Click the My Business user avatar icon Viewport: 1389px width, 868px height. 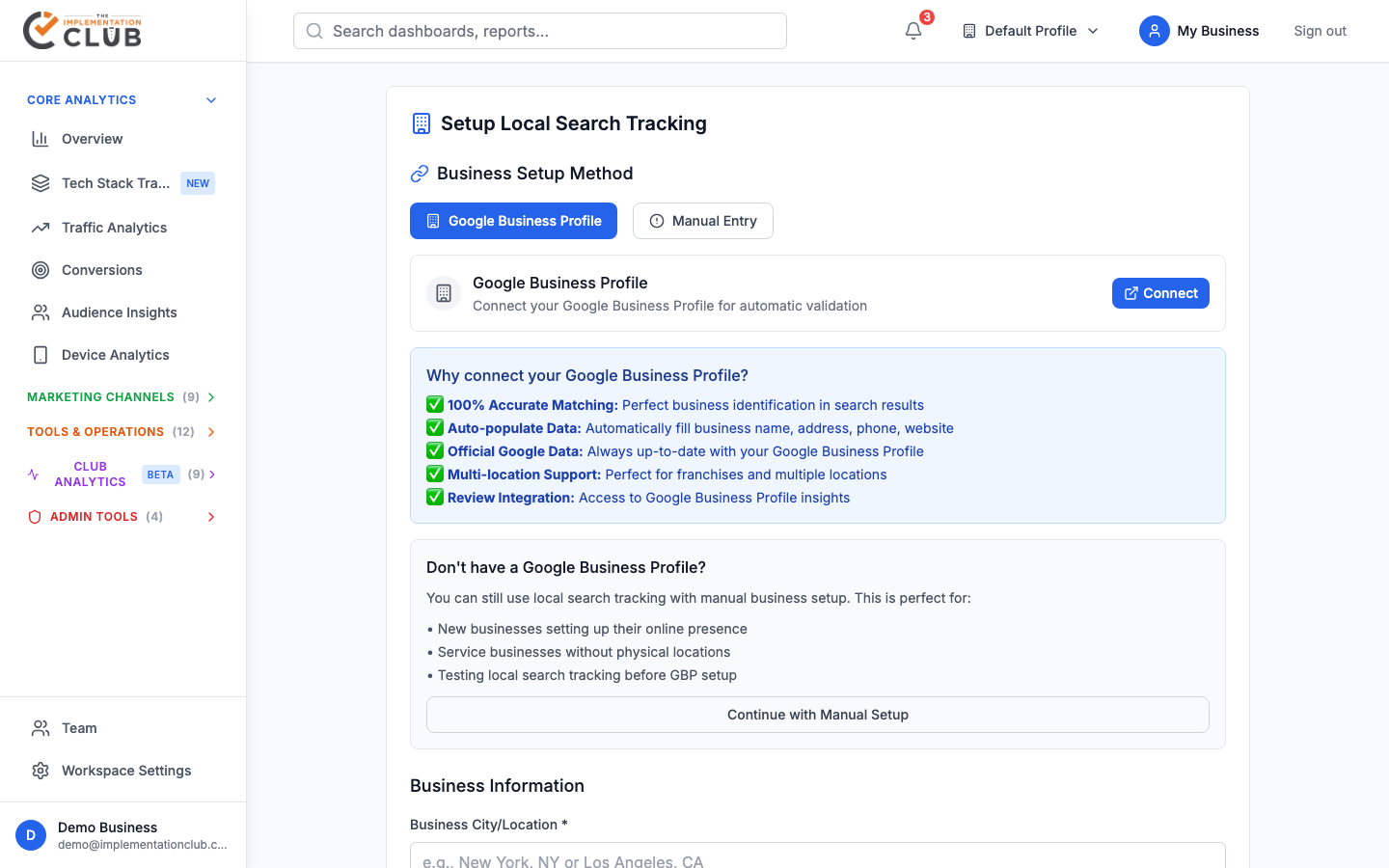1154,31
